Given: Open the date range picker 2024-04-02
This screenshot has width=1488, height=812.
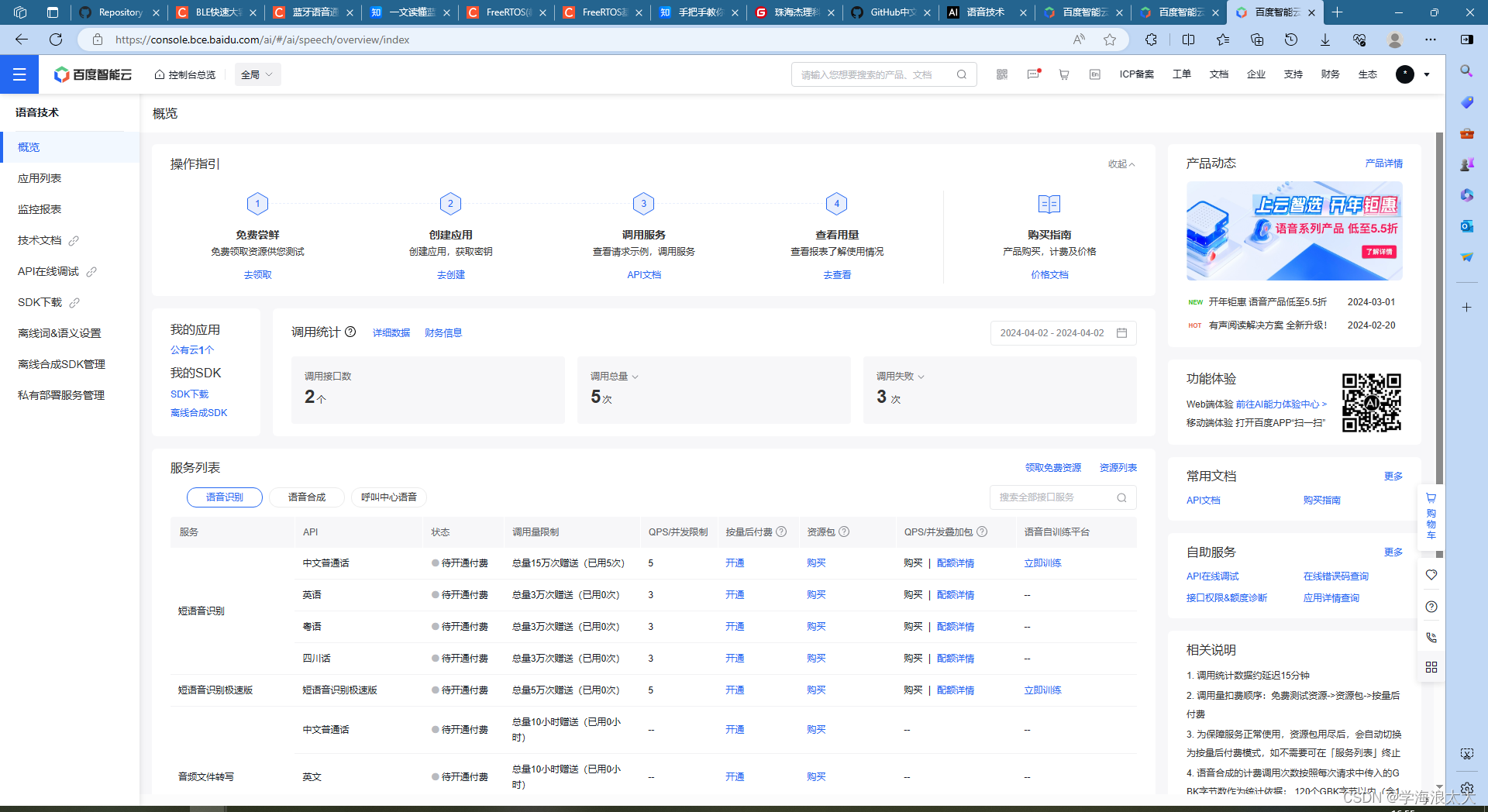Looking at the screenshot, I should click(x=1063, y=332).
